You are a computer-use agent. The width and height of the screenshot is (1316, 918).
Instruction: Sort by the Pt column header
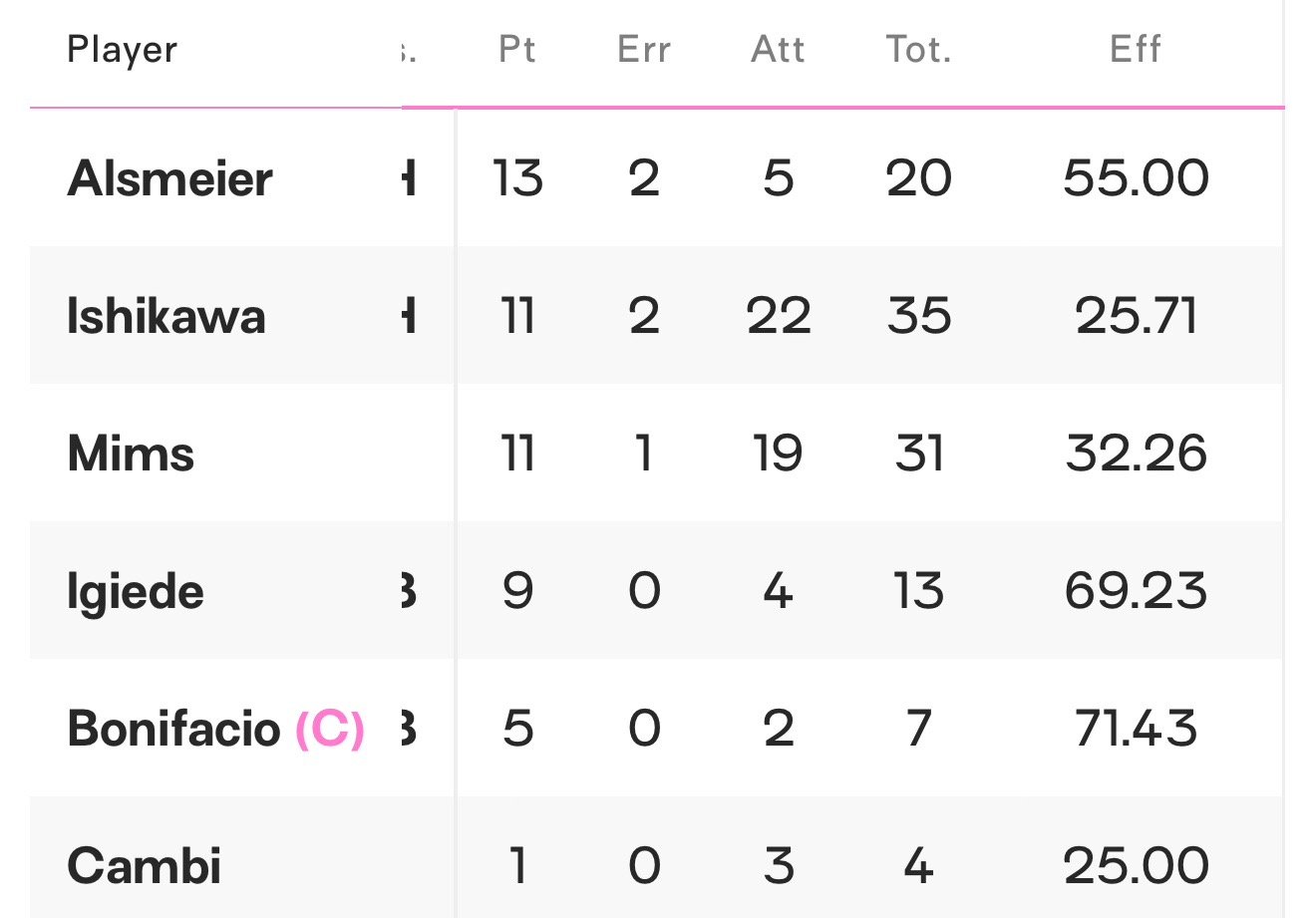click(517, 50)
